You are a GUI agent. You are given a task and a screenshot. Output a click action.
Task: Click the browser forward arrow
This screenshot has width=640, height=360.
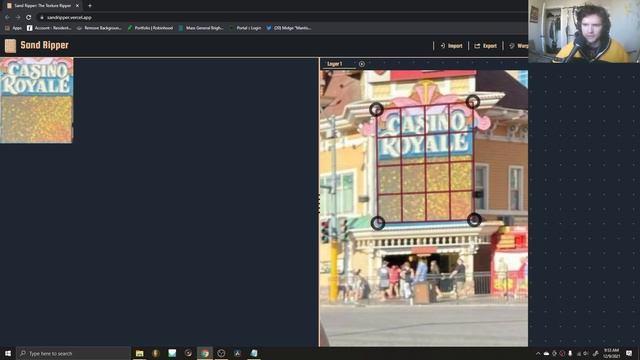click(x=18, y=18)
